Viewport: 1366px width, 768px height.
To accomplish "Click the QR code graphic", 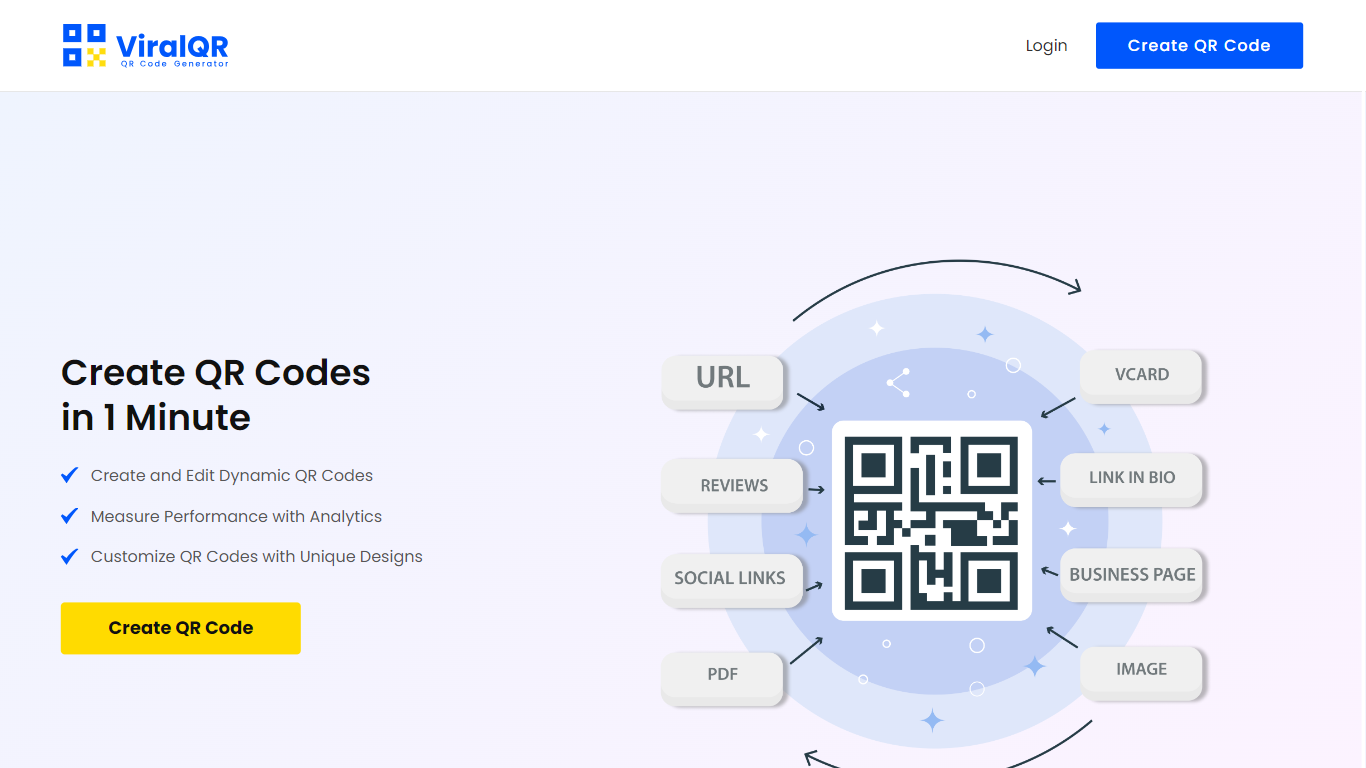I will [932, 521].
